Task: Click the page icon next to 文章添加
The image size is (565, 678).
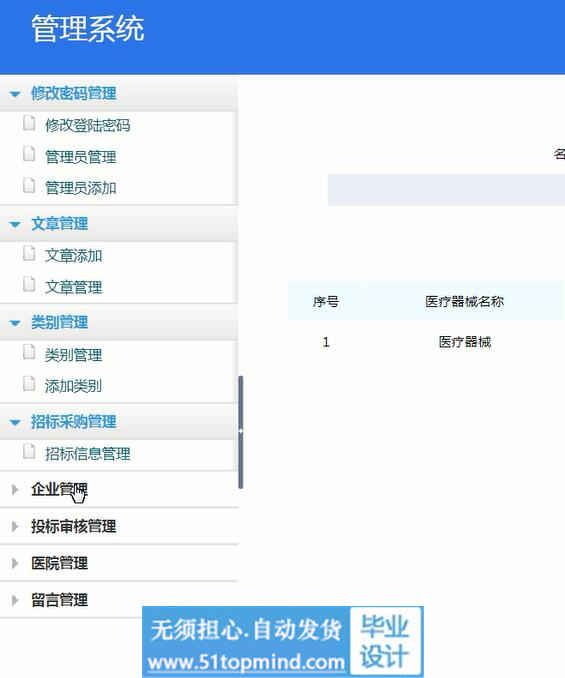Action: coord(29,253)
